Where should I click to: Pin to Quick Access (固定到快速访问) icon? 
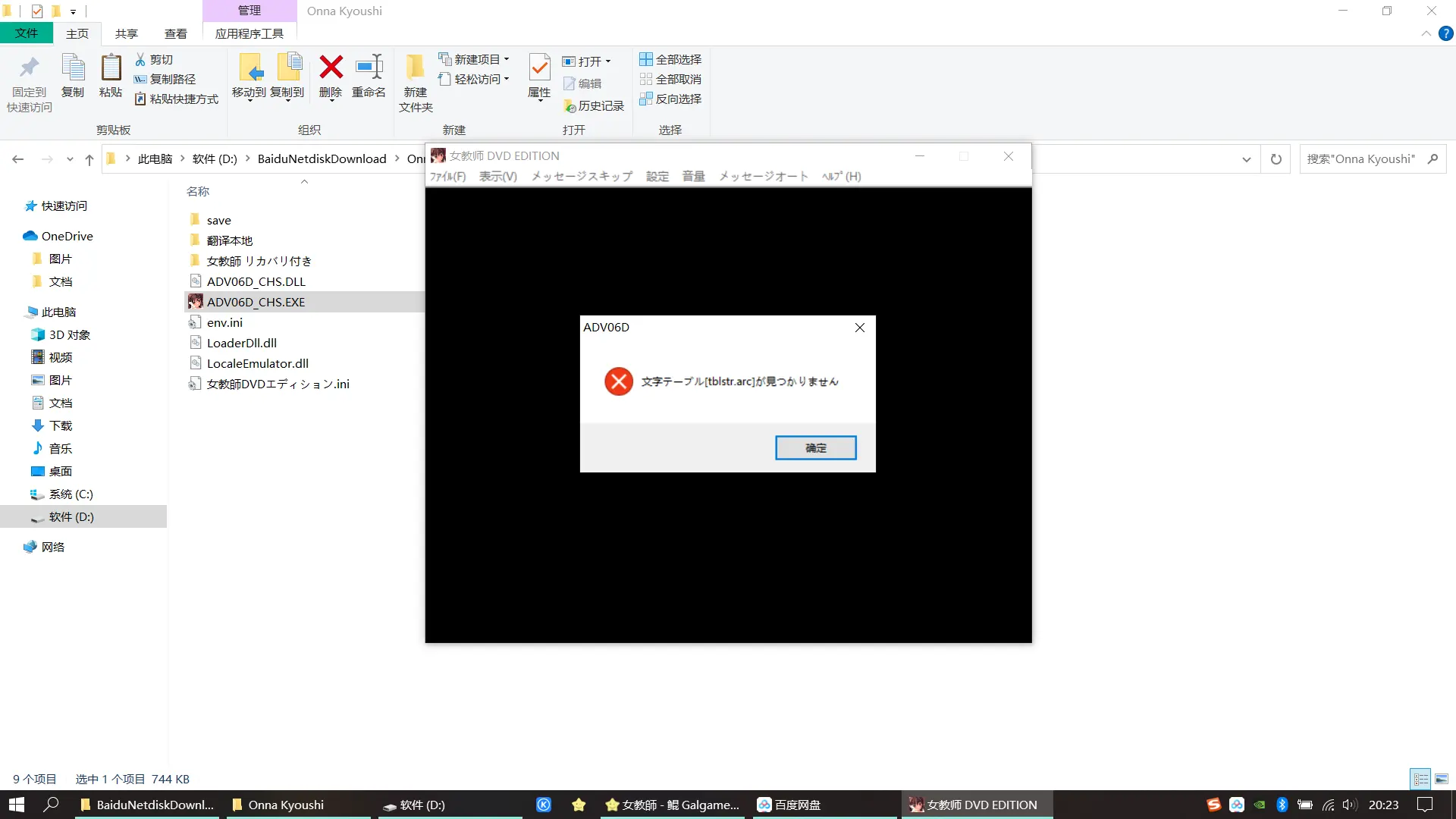tap(30, 83)
